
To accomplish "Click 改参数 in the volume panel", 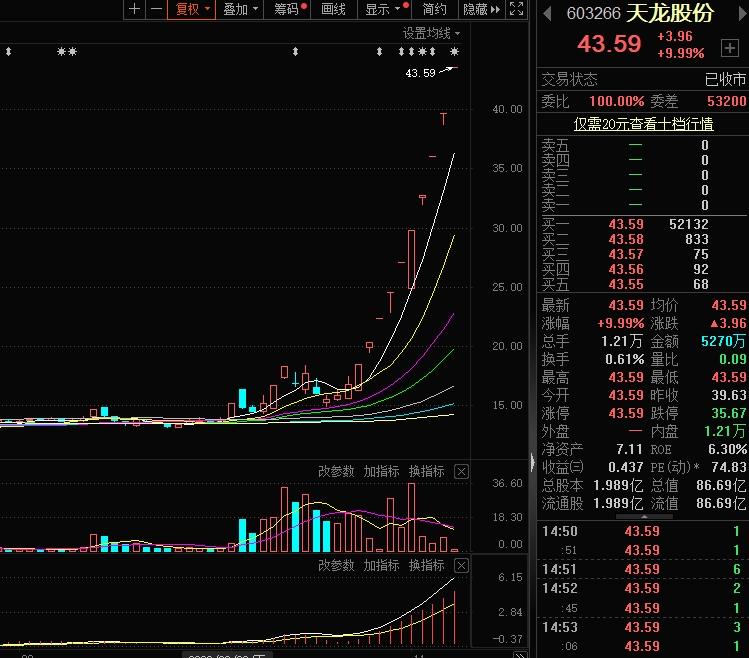I will click(x=336, y=472).
